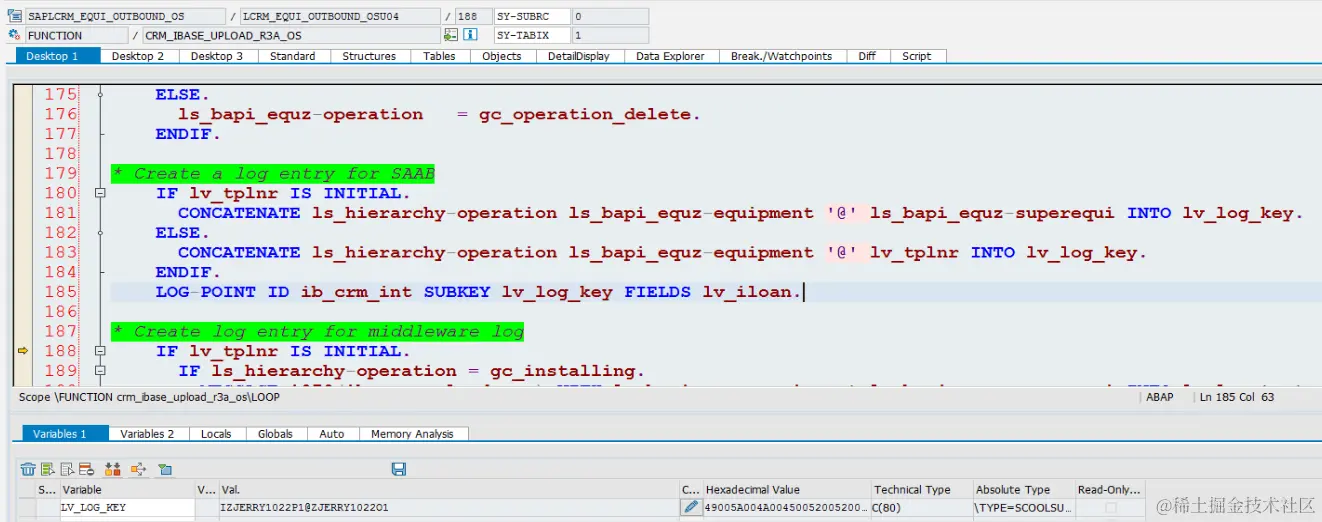Collapse the nested IF block at line 189
The height and width of the screenshot is (522, 1322).
[x=99, y=371]
